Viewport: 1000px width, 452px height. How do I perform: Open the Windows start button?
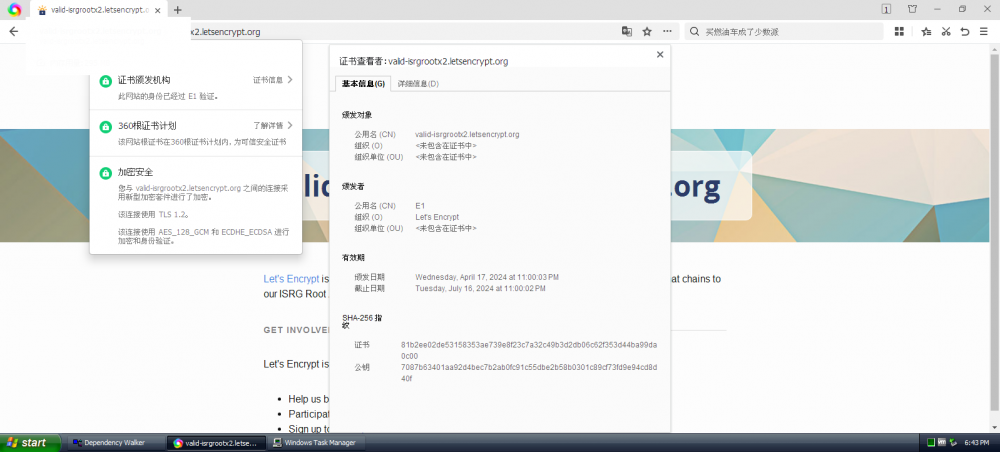point(27,442)
